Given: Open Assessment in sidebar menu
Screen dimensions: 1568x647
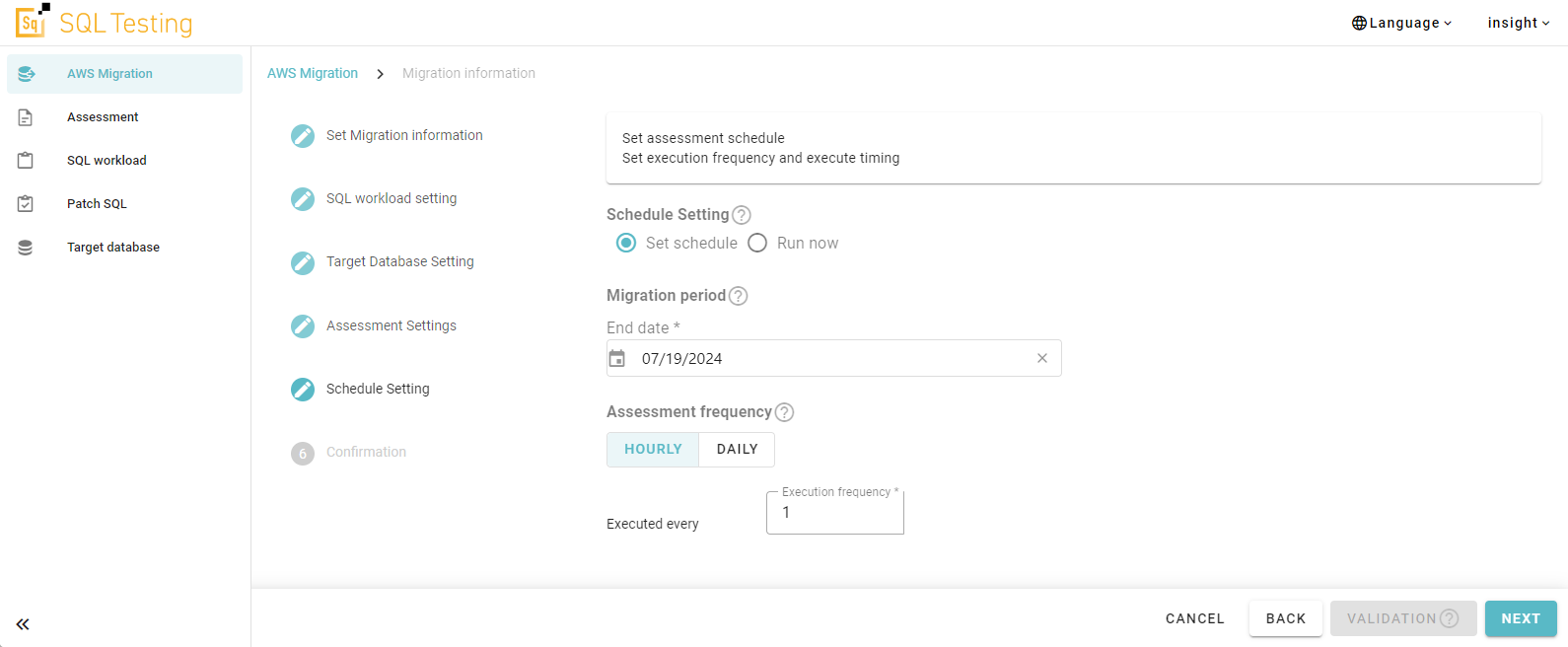Looking at the screenshot, I should coord(124,117).
